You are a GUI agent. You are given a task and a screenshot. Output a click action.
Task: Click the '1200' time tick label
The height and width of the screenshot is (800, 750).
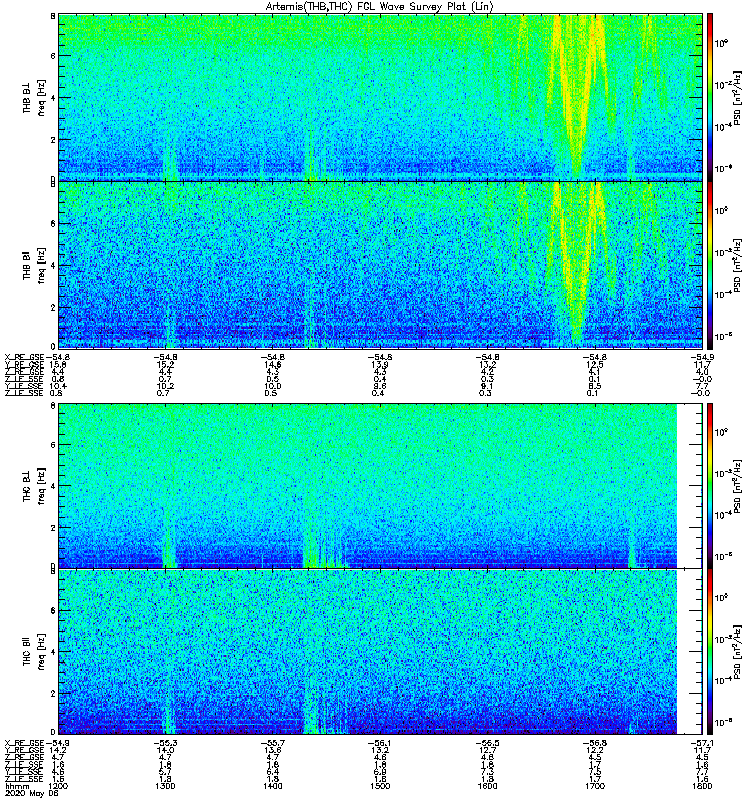point(58,786)
